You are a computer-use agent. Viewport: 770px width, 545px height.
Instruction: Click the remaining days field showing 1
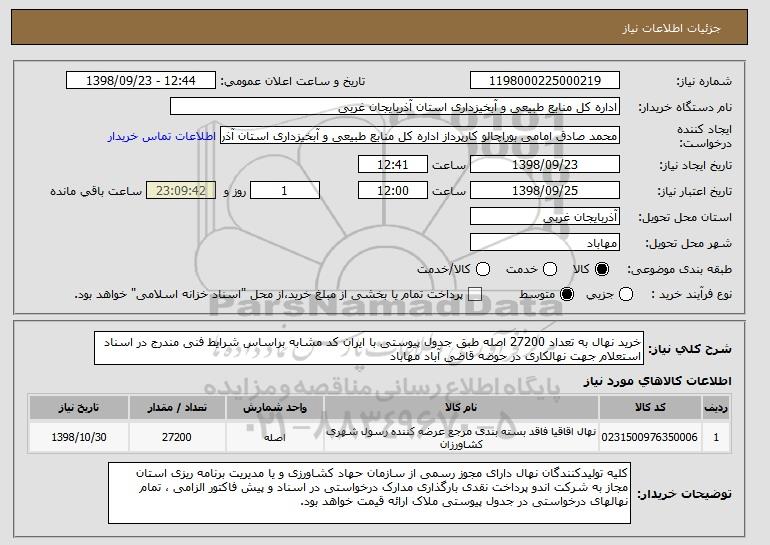click(x=285, y=191)
